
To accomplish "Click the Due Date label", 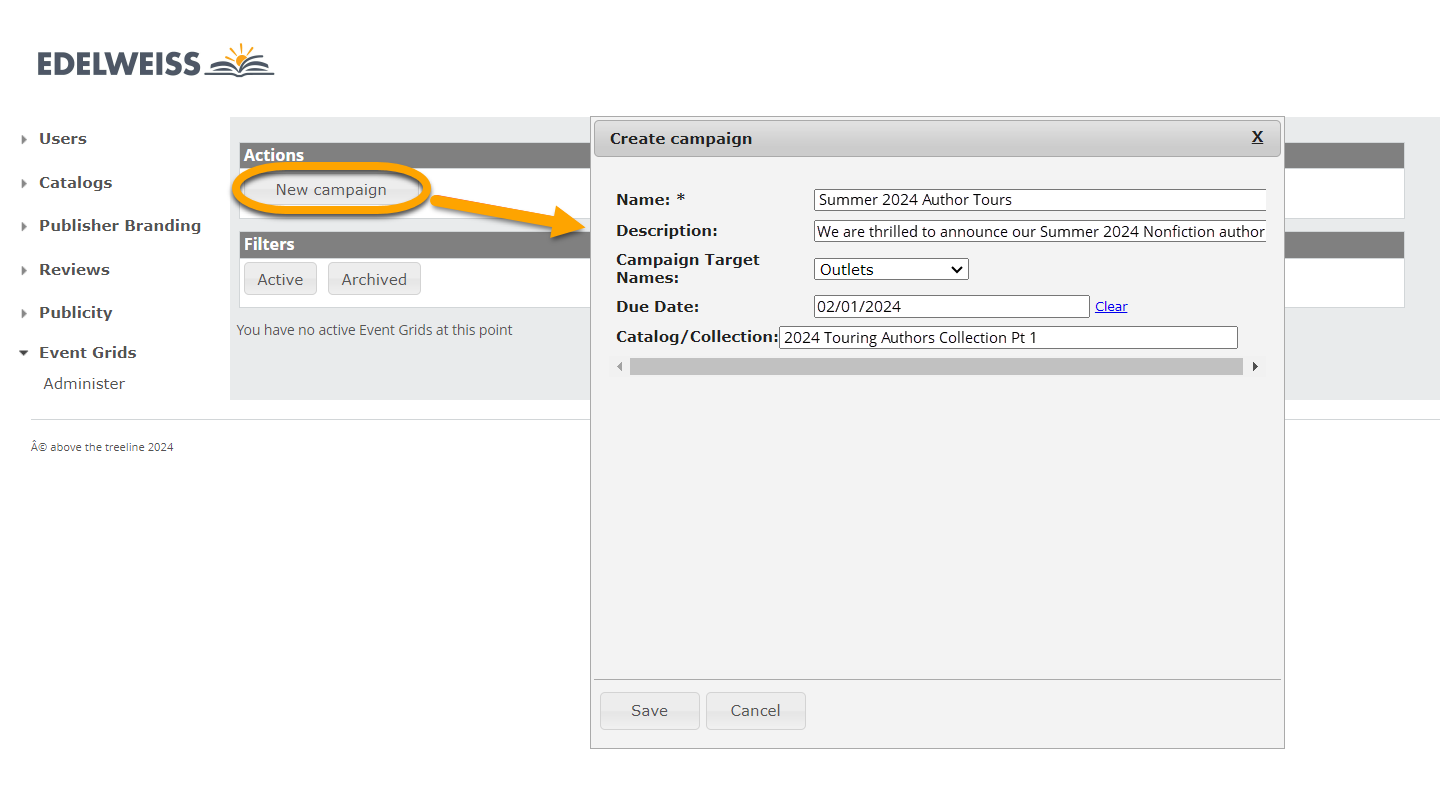I will click(658, 307).
